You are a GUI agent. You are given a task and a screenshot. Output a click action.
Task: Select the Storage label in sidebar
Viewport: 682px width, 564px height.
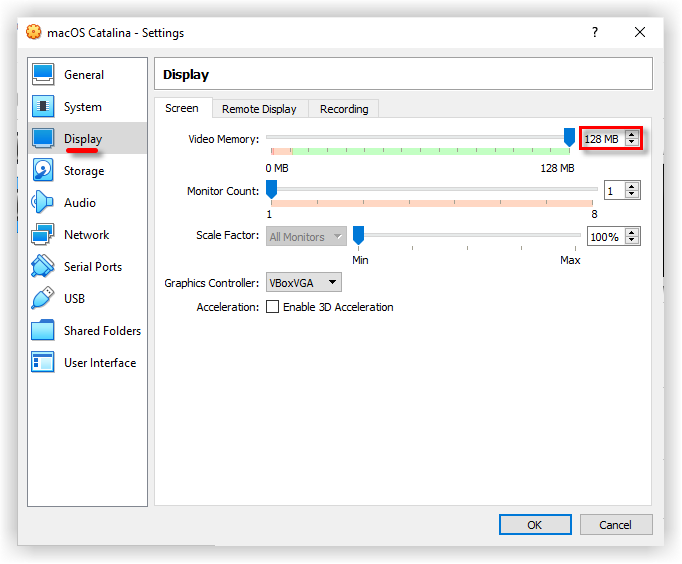point(84,171)
